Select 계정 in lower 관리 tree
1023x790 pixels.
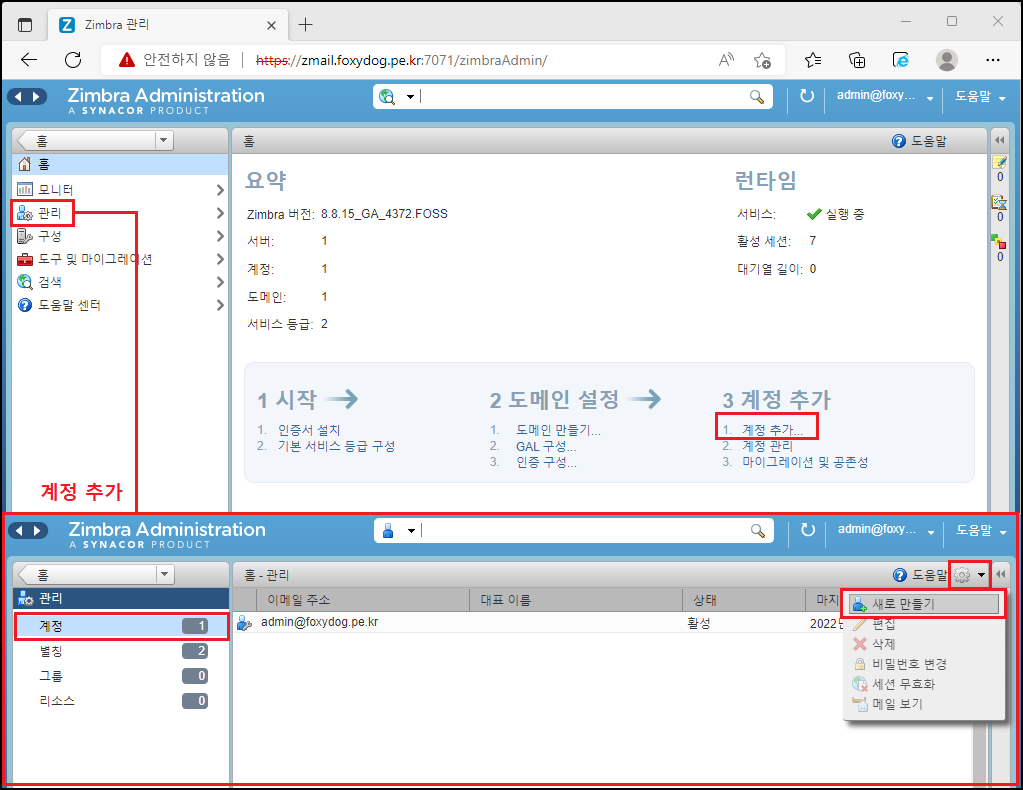click(x=121, y=626)
